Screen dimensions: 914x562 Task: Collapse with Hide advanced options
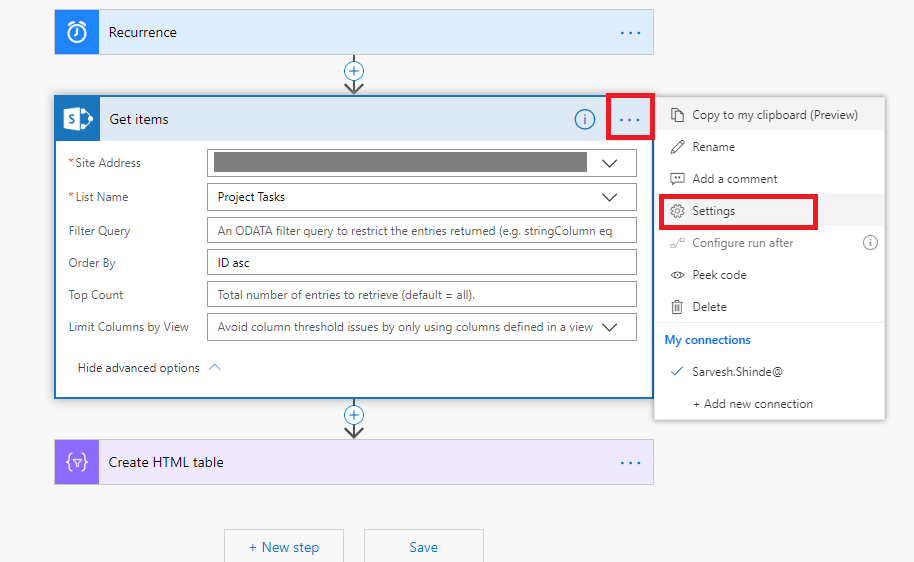(149, 368)
